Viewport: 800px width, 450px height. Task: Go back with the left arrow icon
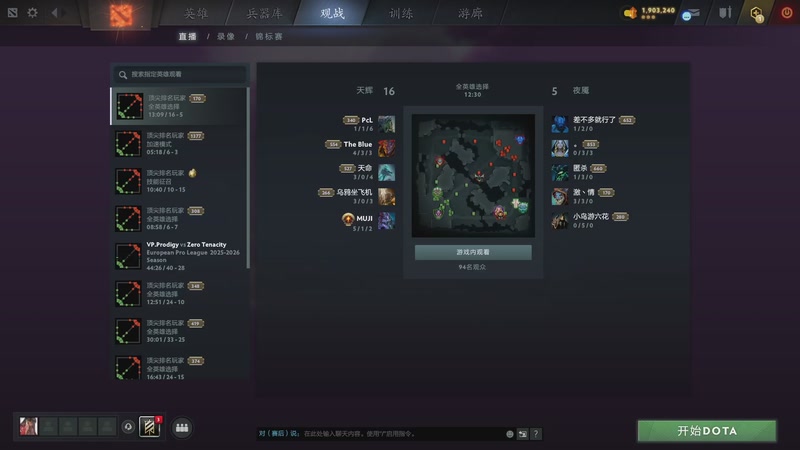[x=54, y=13]
